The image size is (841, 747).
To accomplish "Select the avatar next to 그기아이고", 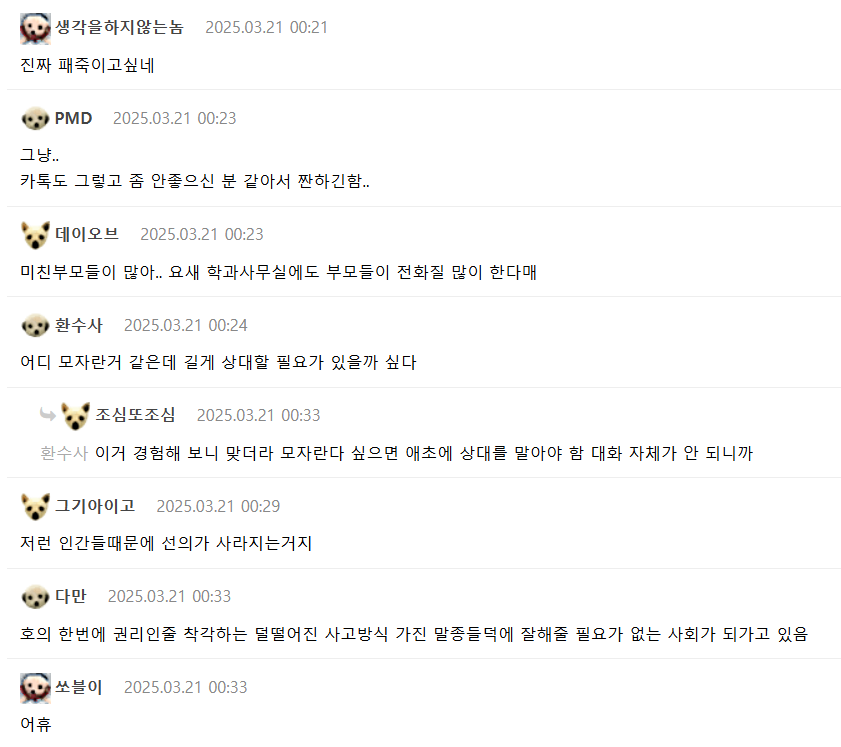I will tap(35, 506).
